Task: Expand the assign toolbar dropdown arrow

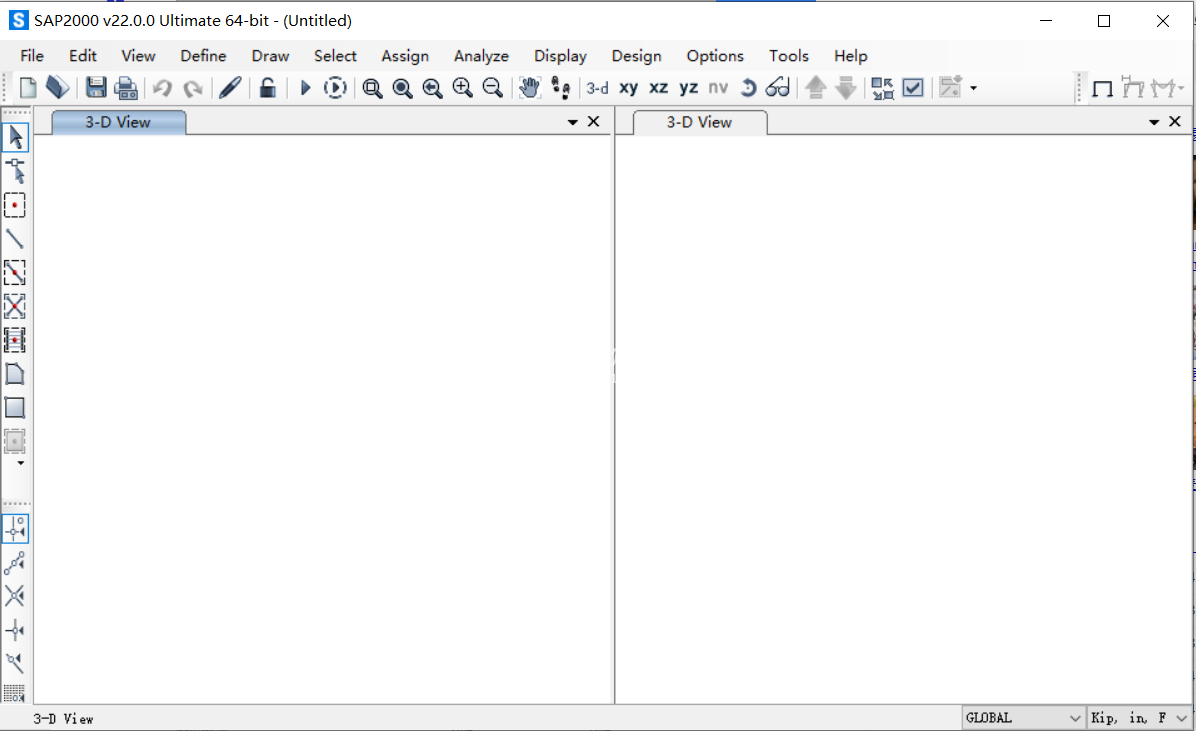Action: pos(973,89)
